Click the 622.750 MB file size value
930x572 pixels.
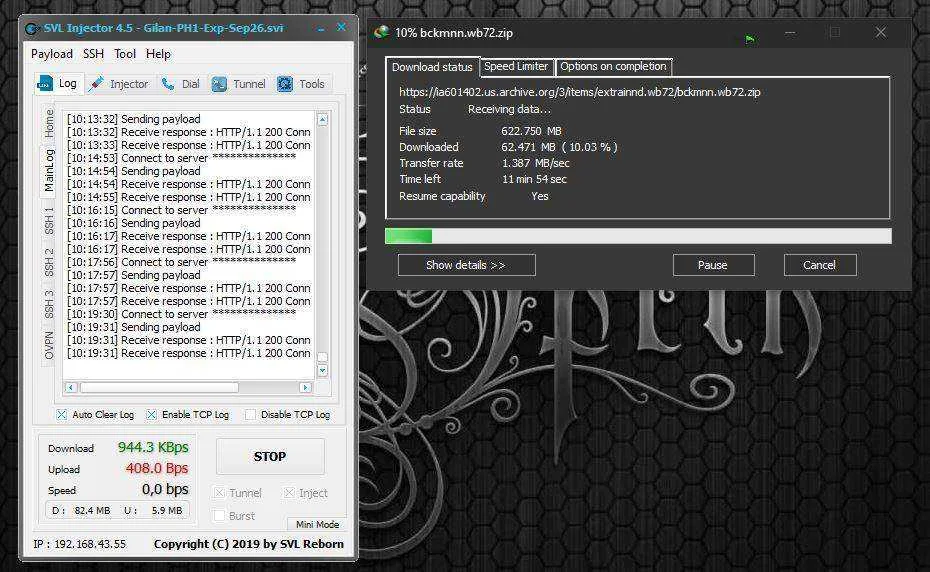[x=531, y=131]
